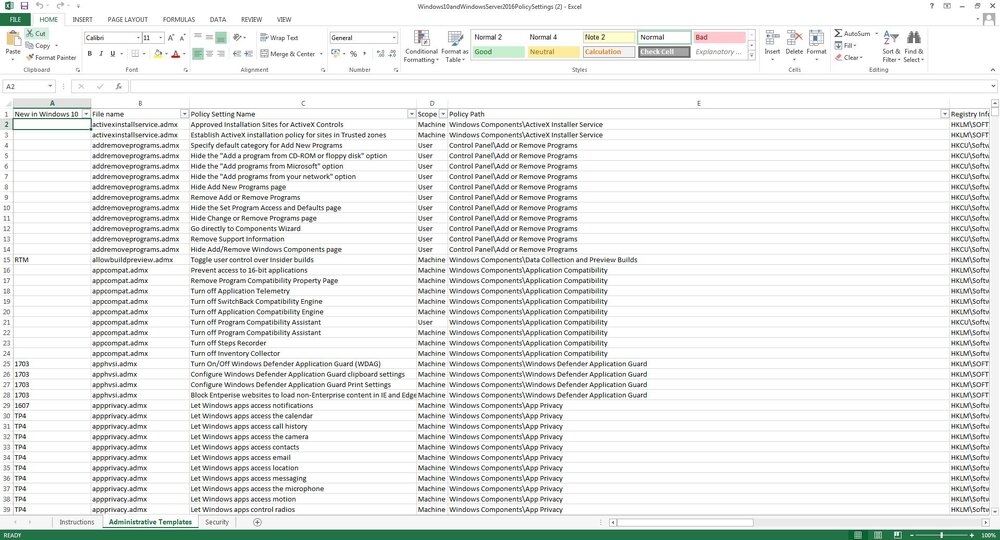Click the Format cells icon

(816, 38)
